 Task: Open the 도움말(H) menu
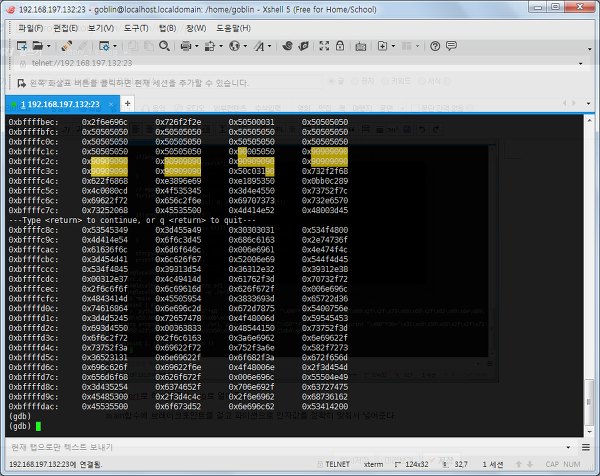(233, 28)
